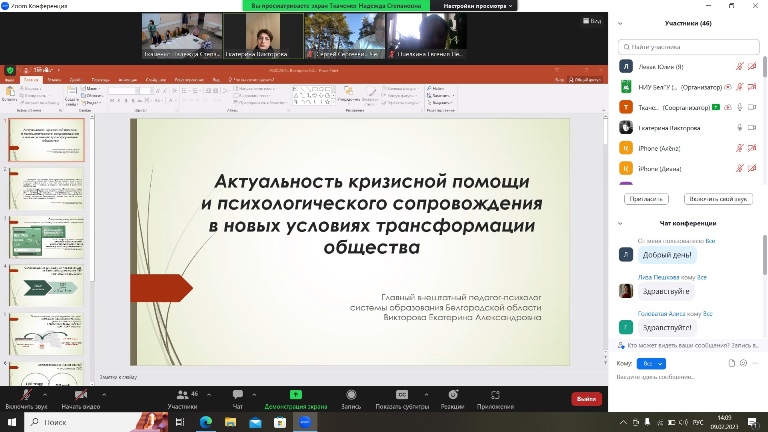Viewport: 768px width, 432px height.
Task: Click the Пригласить button
Action: tap(647, 199)
